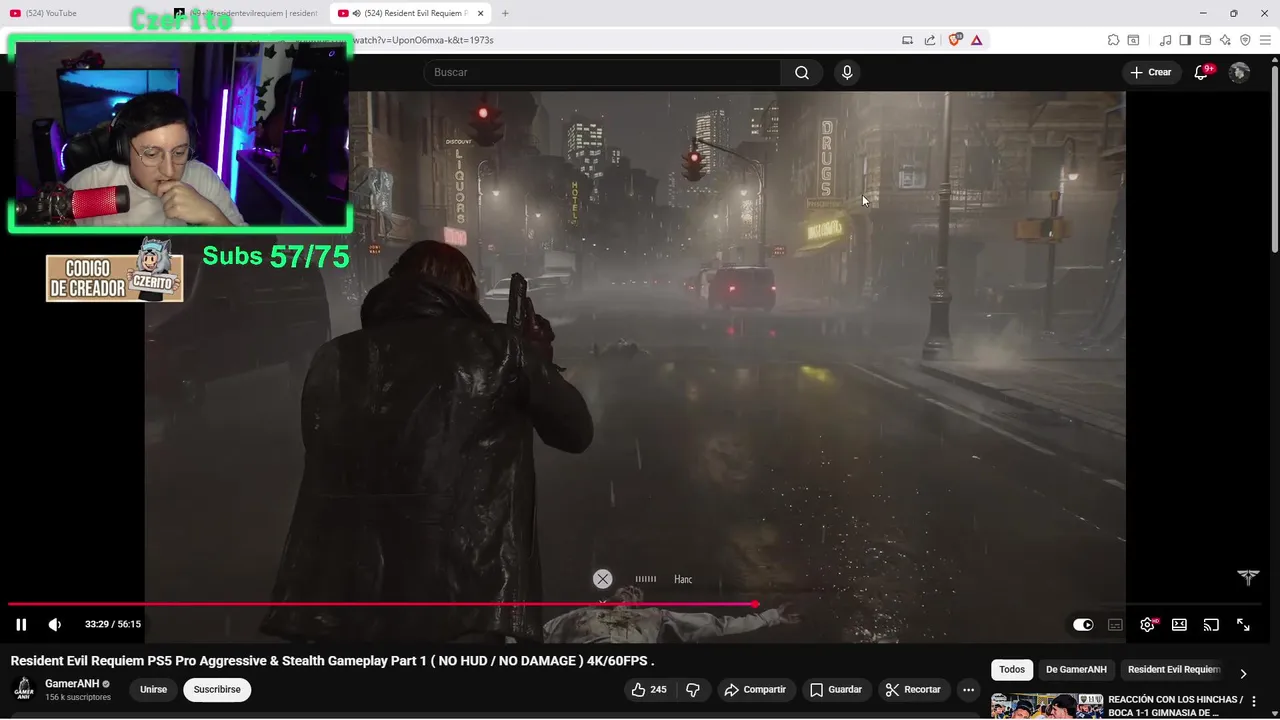Open the Boca reaction video's three-dot menu
This screenshot has width=1280, height=720.
(1254, 702)
